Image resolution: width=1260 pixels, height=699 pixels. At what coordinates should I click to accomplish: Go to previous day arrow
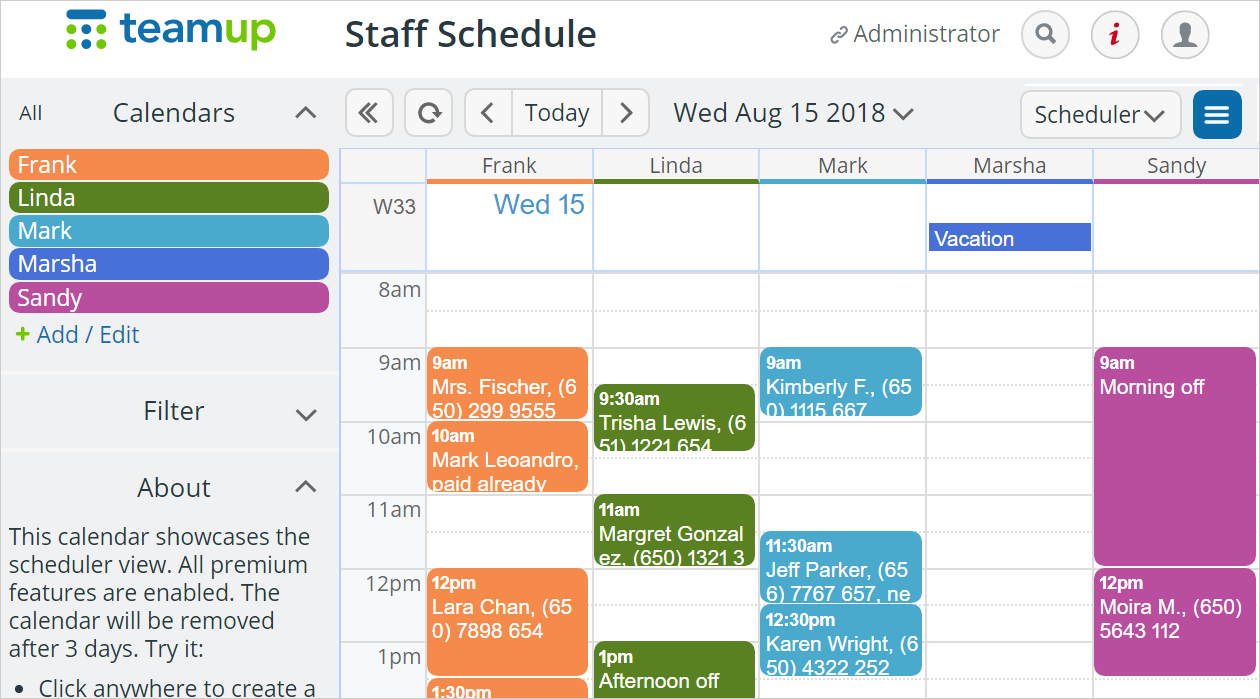(x=488, y=113)
